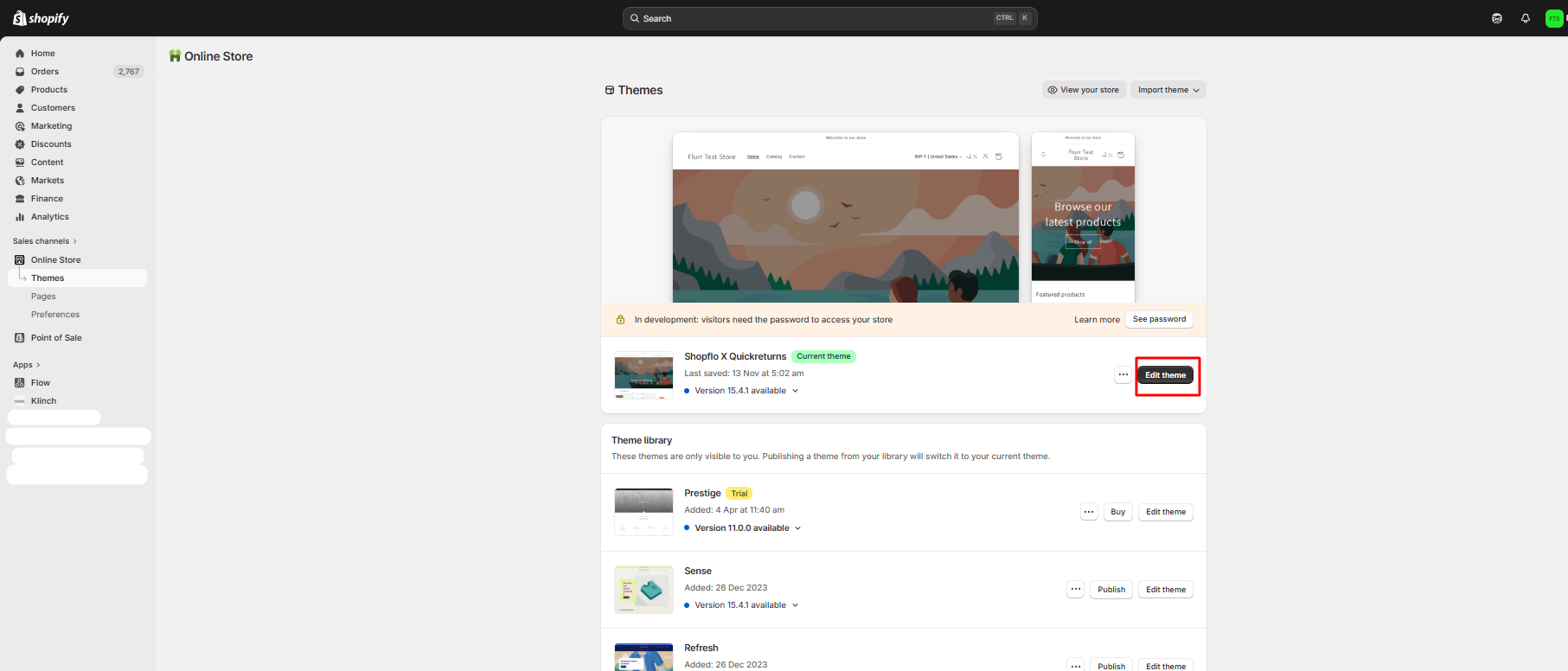This screenshot has height=671, width=1568.
Task: Click Learn more in password banner
Action: tap(1097, 320)
